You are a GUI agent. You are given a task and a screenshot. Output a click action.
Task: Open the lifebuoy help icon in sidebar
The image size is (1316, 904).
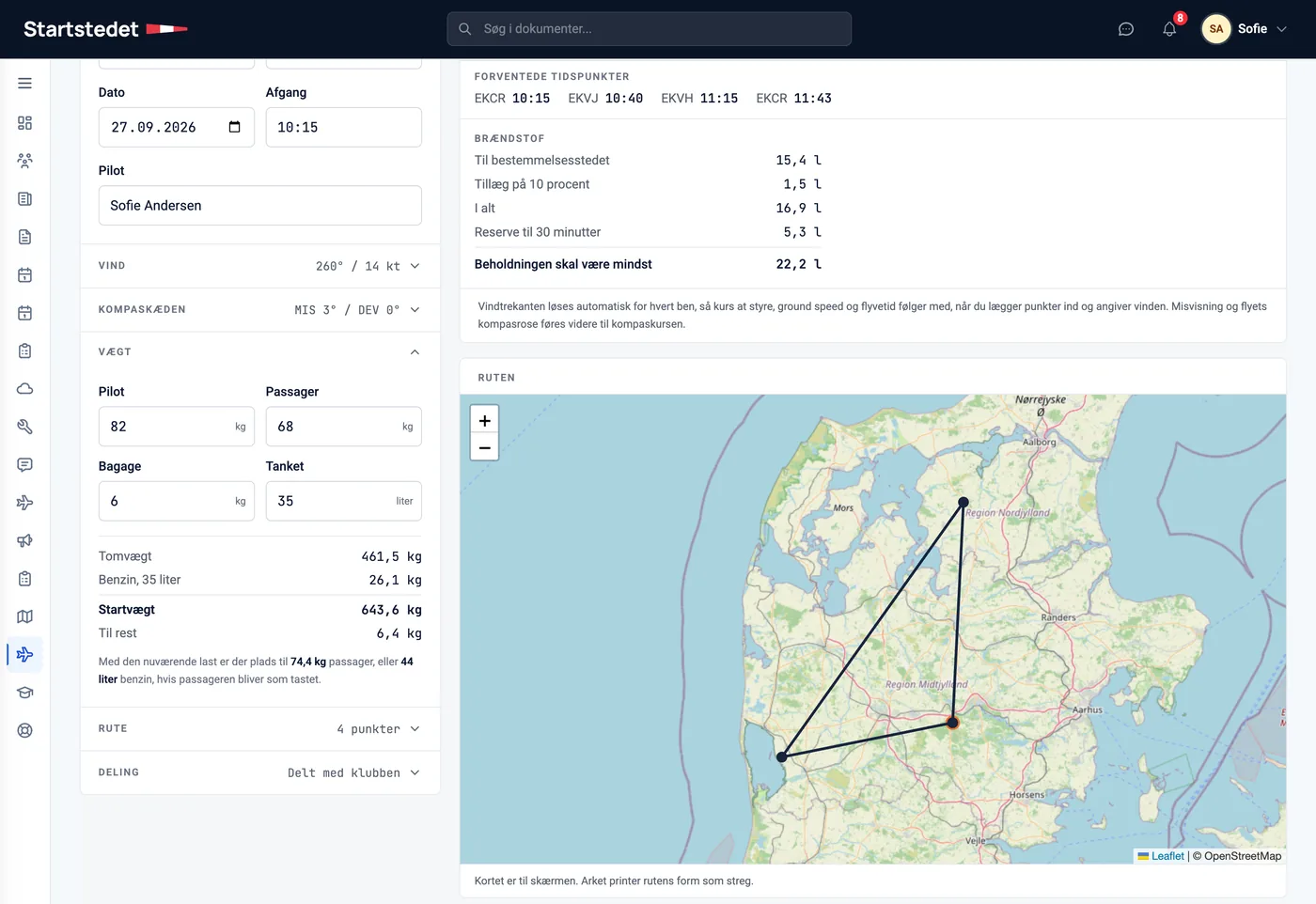tap(25, 730)
